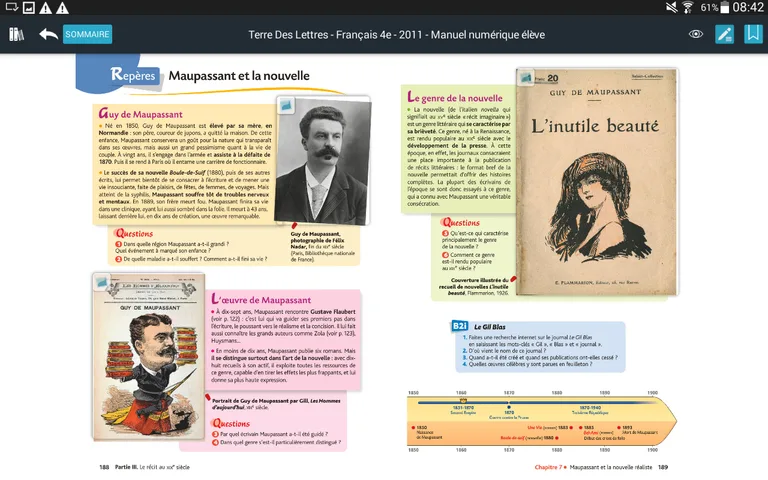This screenshot has height=480, width=768.
Task: Tap the clock showing 08:42
Action: tap(748, 7)
